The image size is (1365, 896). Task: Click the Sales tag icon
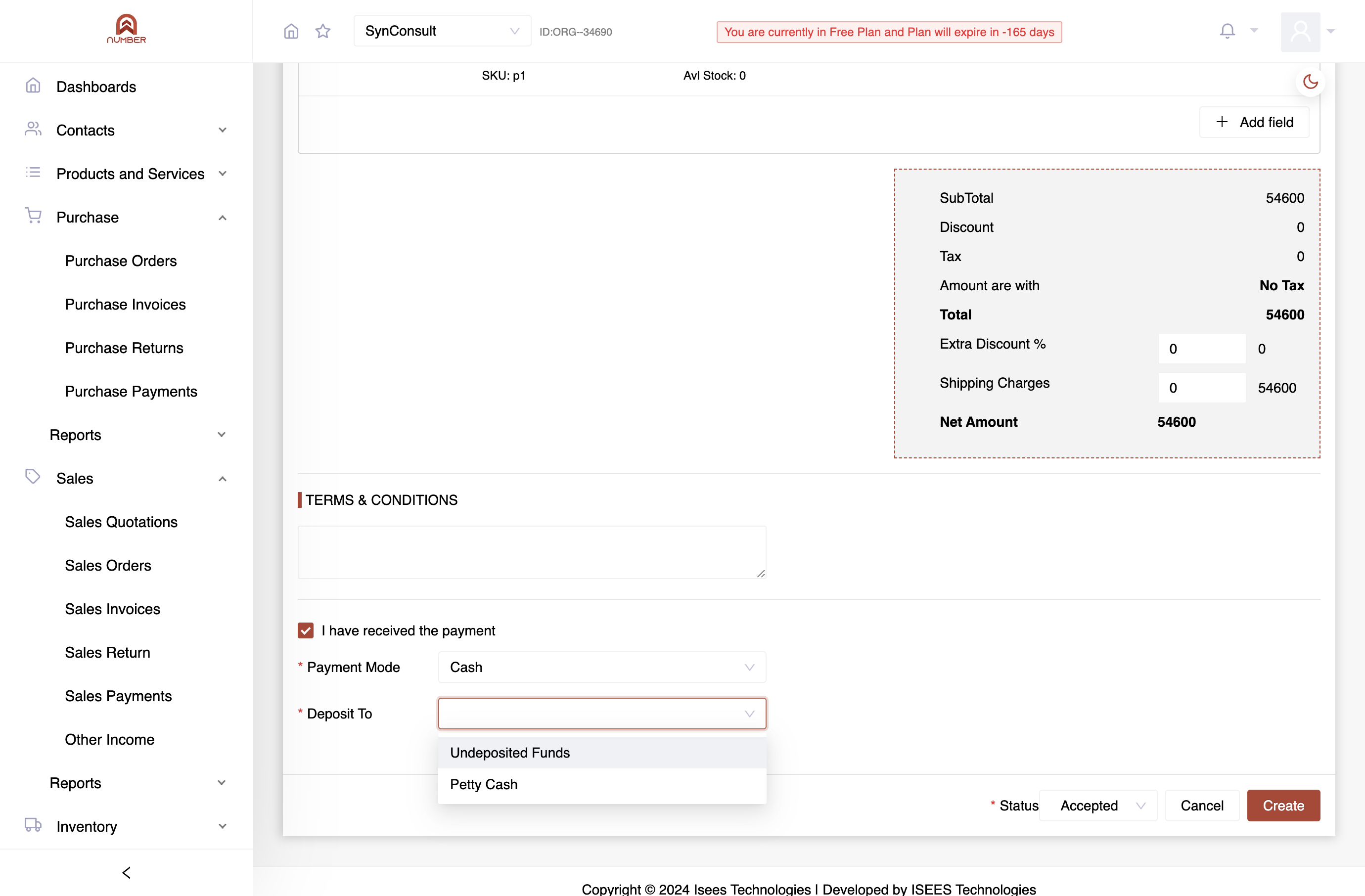(33, 477)
